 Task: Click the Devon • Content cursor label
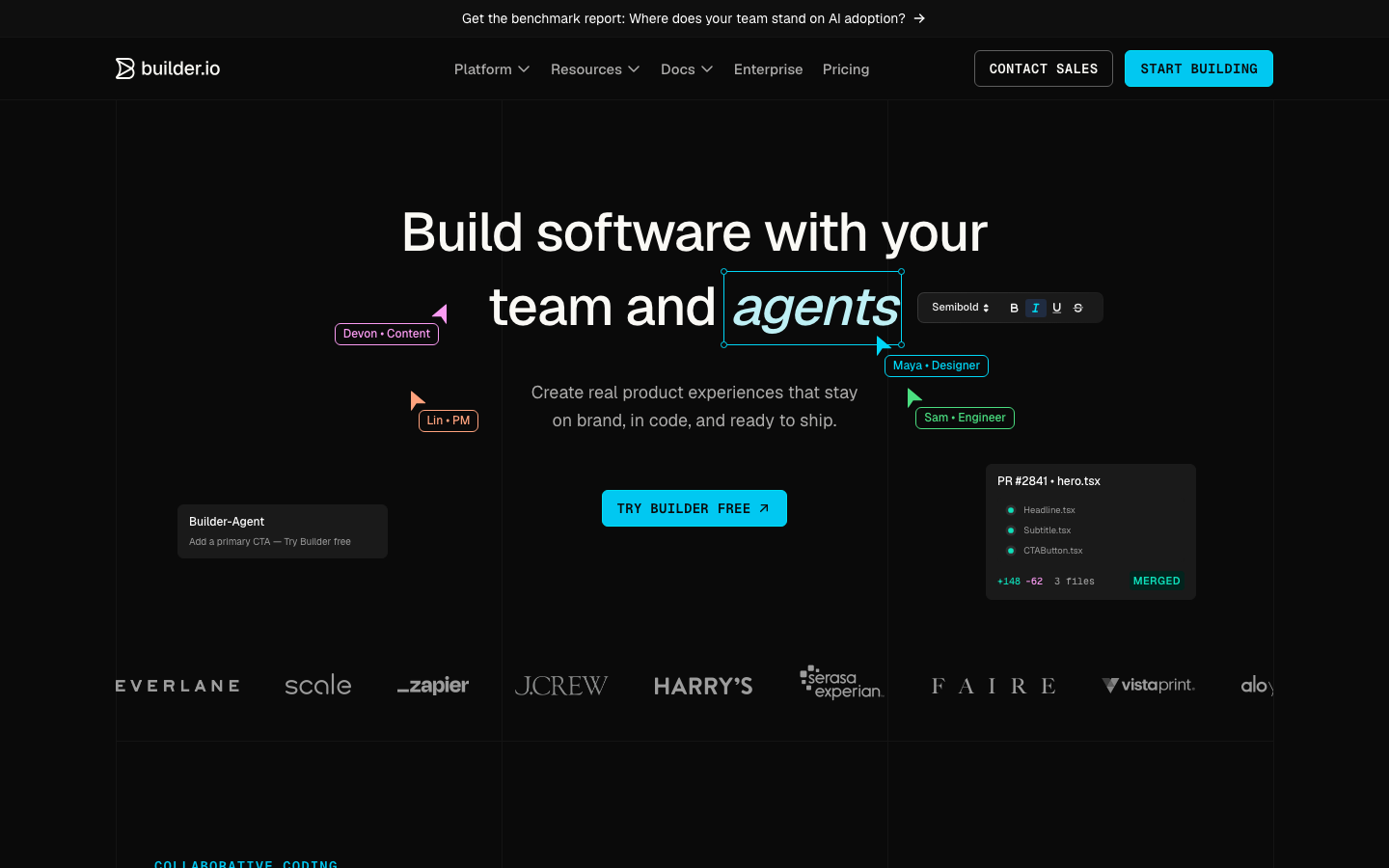point(387,334)
